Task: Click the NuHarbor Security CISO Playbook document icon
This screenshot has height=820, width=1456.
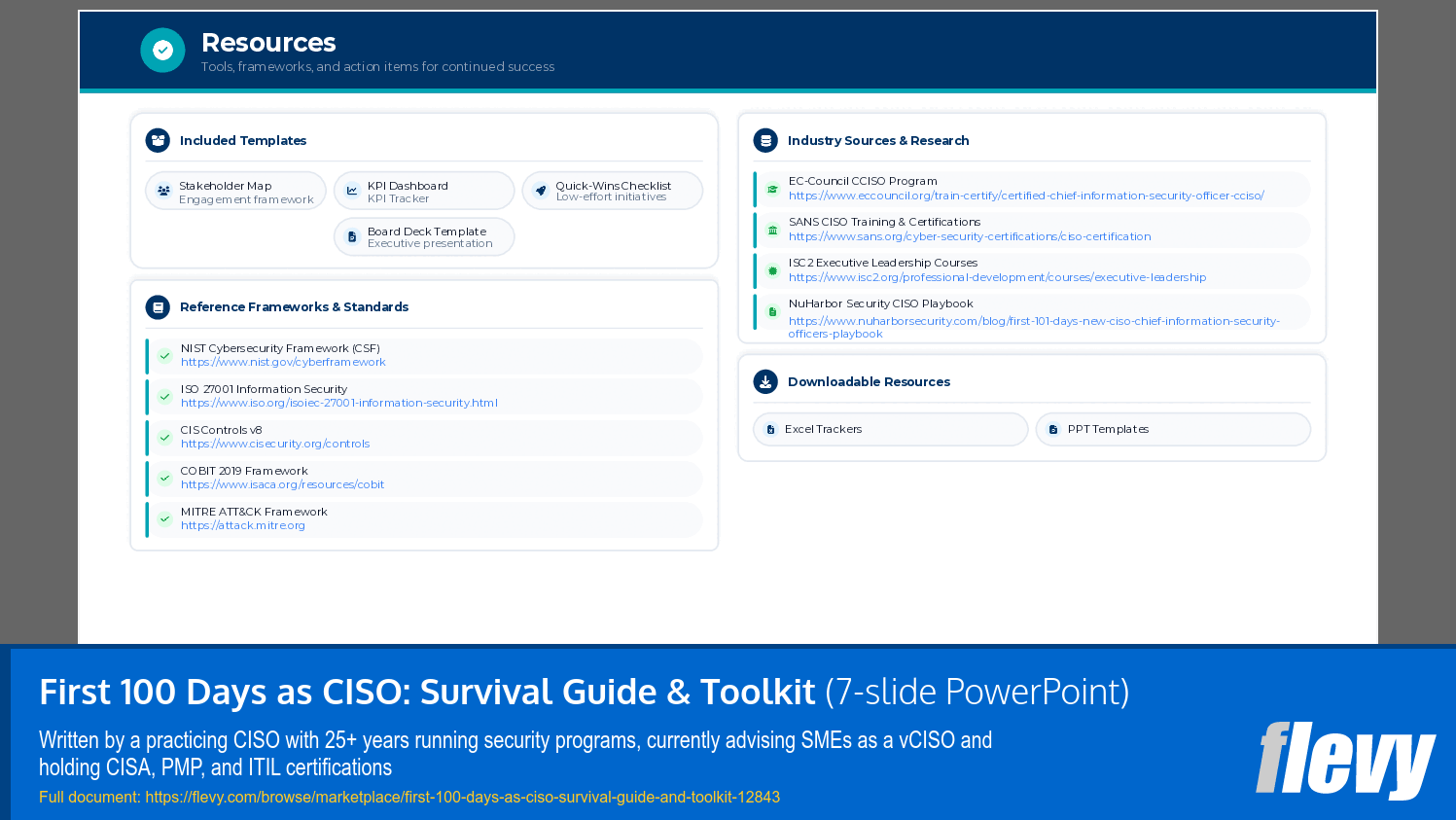Action: tap(772, 311)
